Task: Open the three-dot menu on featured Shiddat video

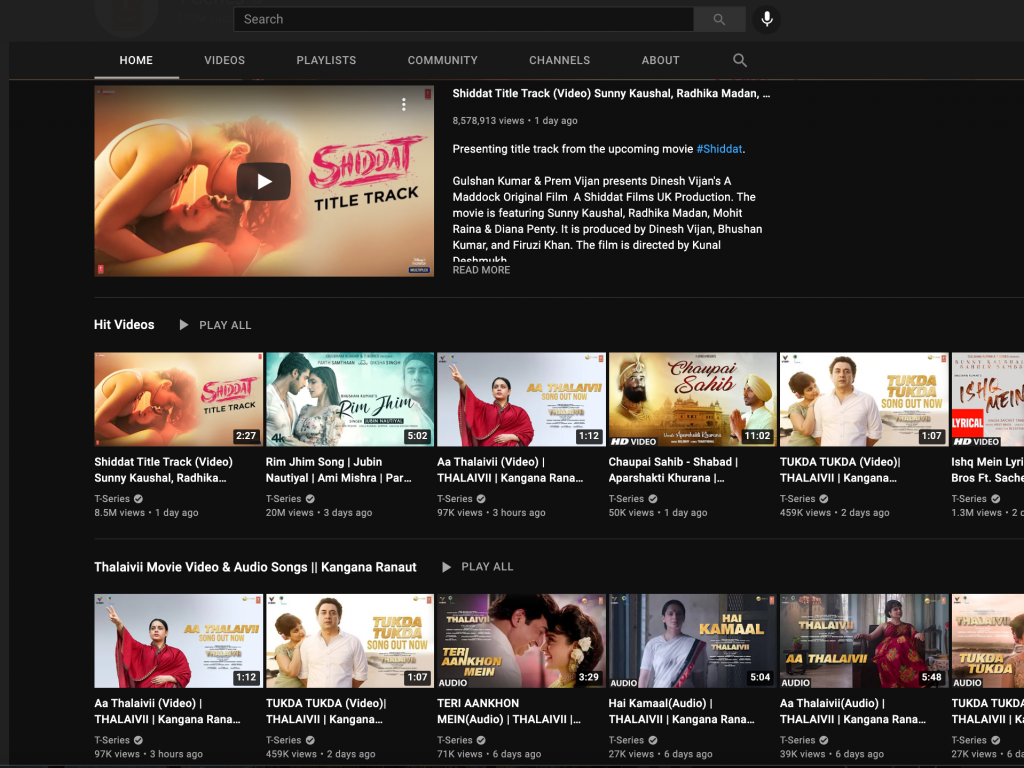Action: [x=404, y=104]
